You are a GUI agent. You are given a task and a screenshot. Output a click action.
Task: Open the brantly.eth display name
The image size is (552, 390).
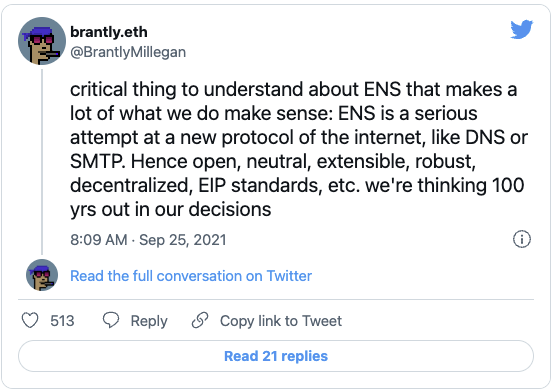109,32
